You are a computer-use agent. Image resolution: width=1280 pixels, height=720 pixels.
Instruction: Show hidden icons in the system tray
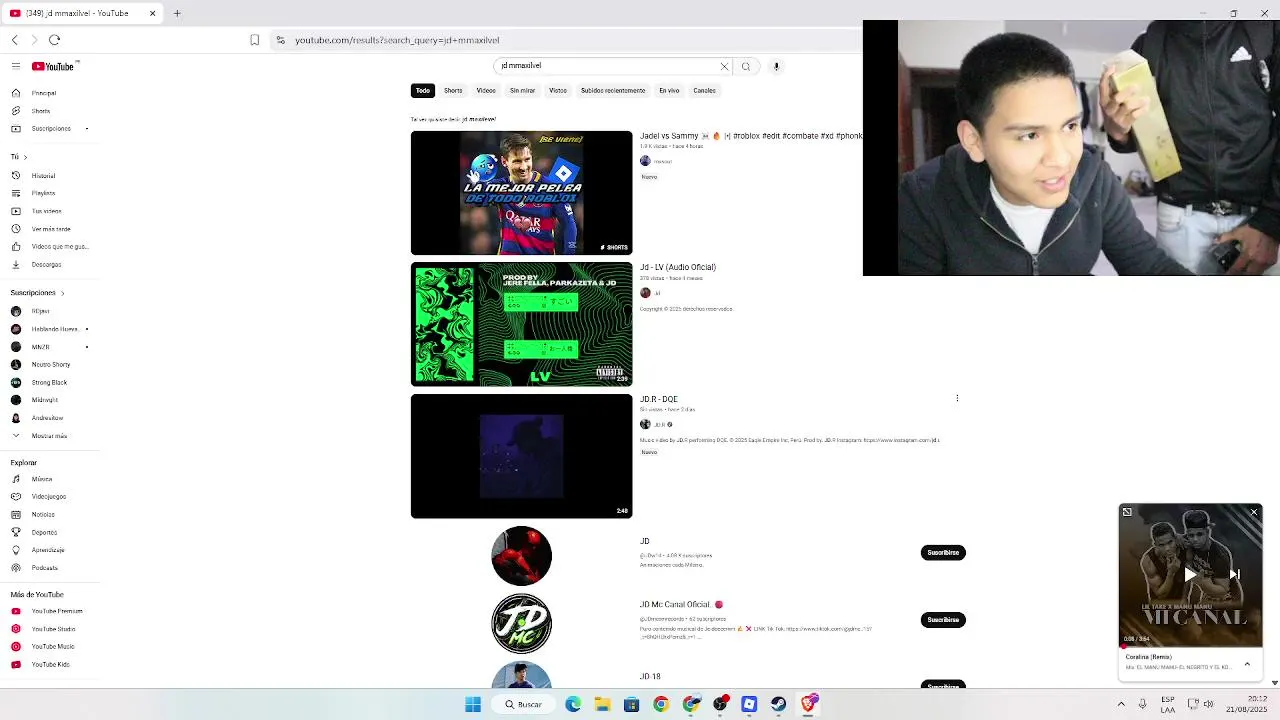tap(1121, 704)
